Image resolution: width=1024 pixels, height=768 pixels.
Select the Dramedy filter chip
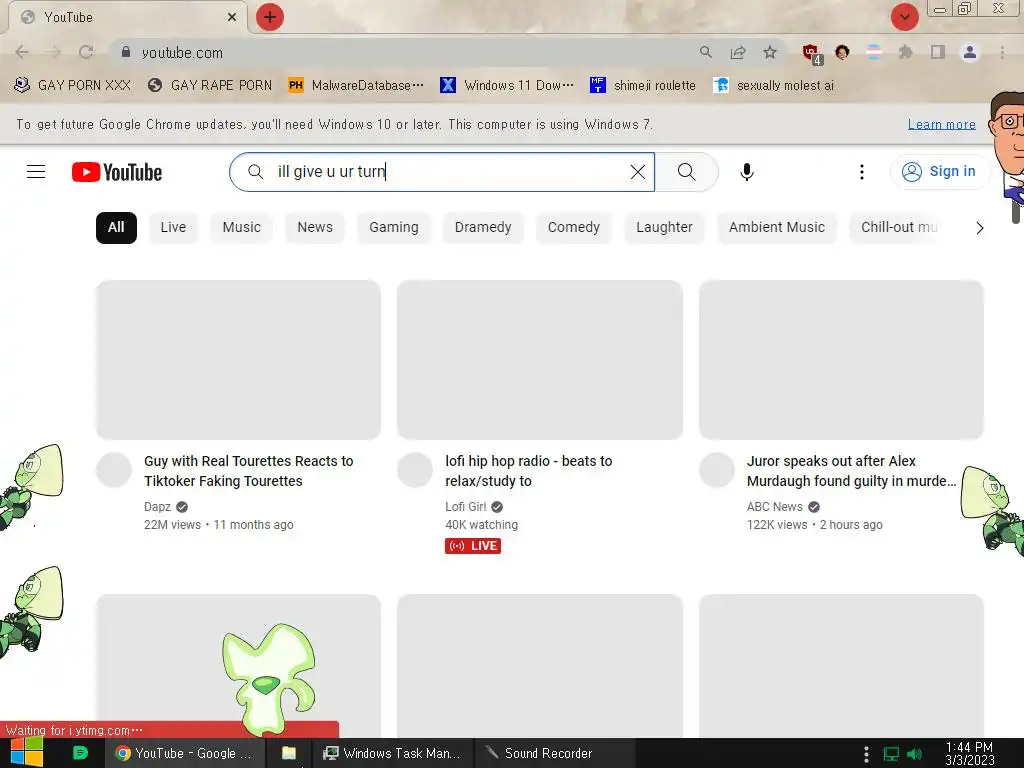click(x=483, y=227)
